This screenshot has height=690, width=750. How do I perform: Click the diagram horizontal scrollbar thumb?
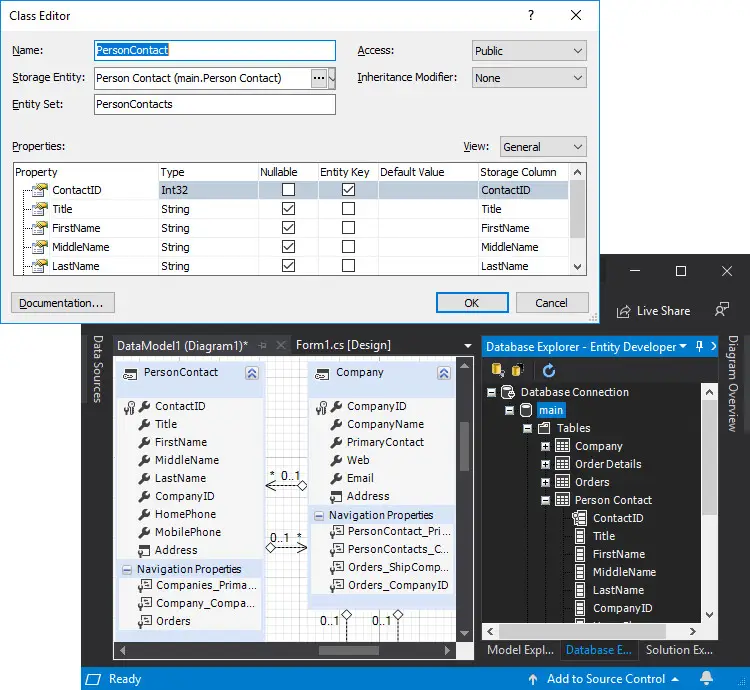[x=349, y=650]
